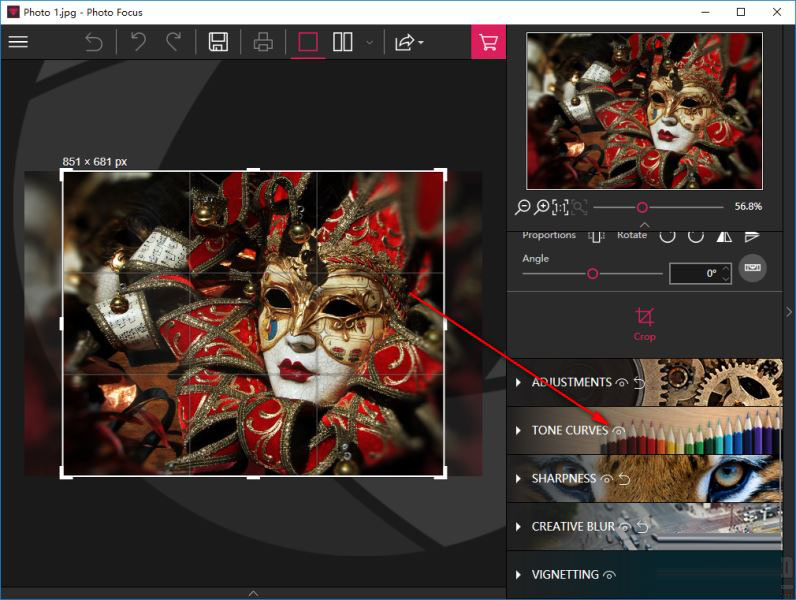
Task: Set zoom to 1:1 actual size
Action: pos(560,207)
